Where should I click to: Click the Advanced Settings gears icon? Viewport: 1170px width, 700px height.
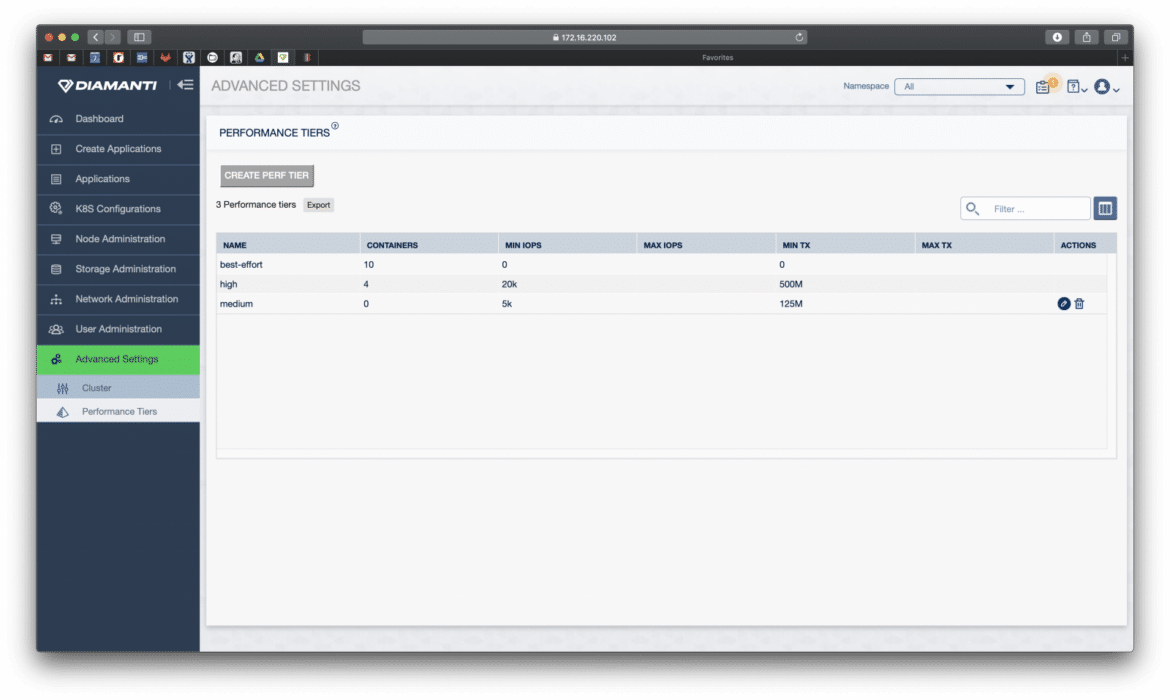point(56,359)
